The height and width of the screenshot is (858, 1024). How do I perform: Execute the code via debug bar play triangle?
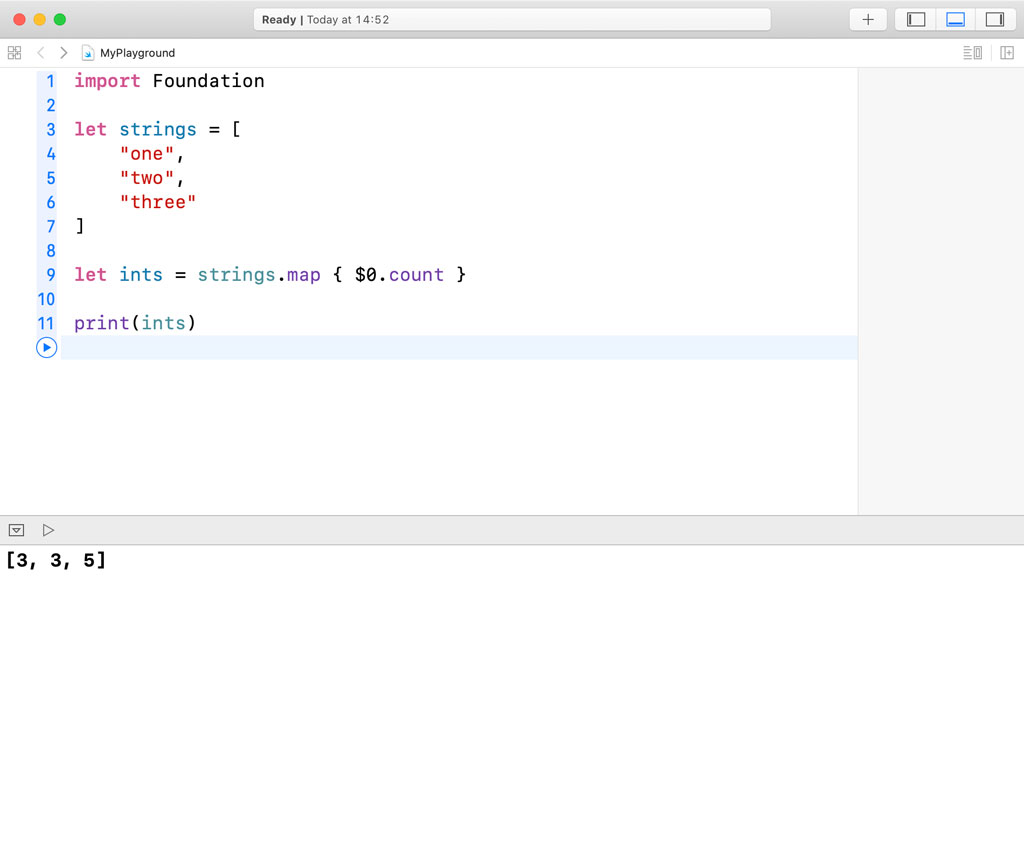coord(48,530)
